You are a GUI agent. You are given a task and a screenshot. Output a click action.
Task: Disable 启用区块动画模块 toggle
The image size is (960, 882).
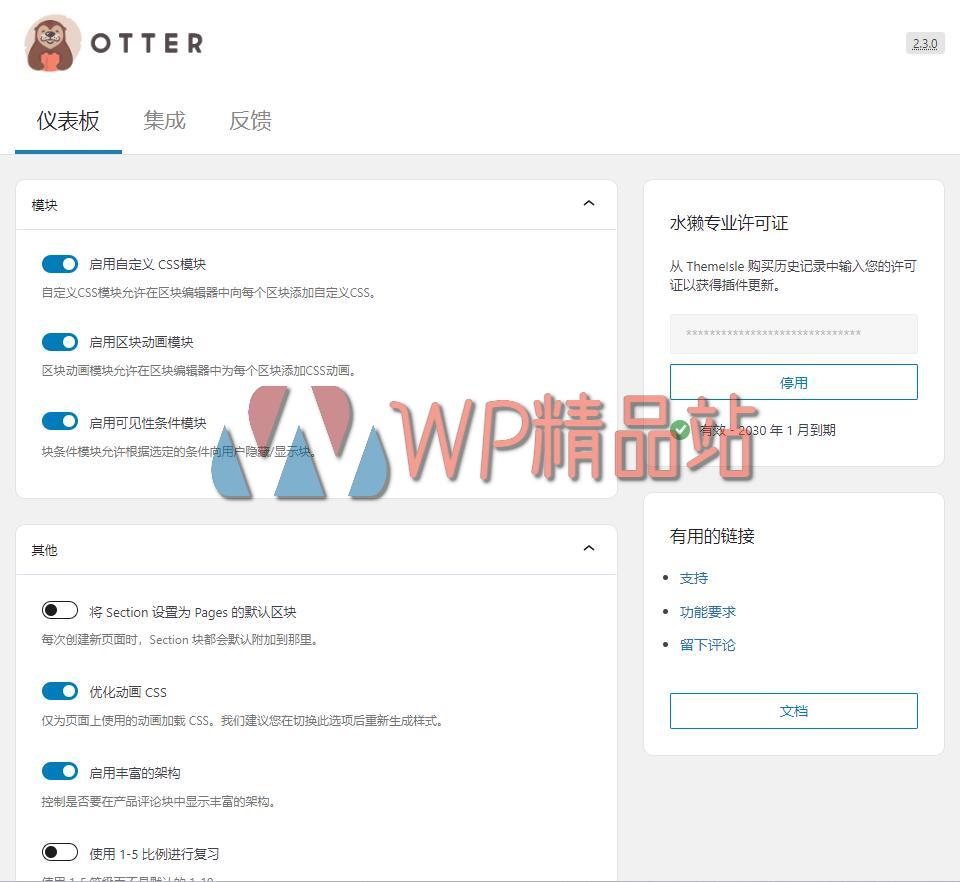tap(59, 341)
